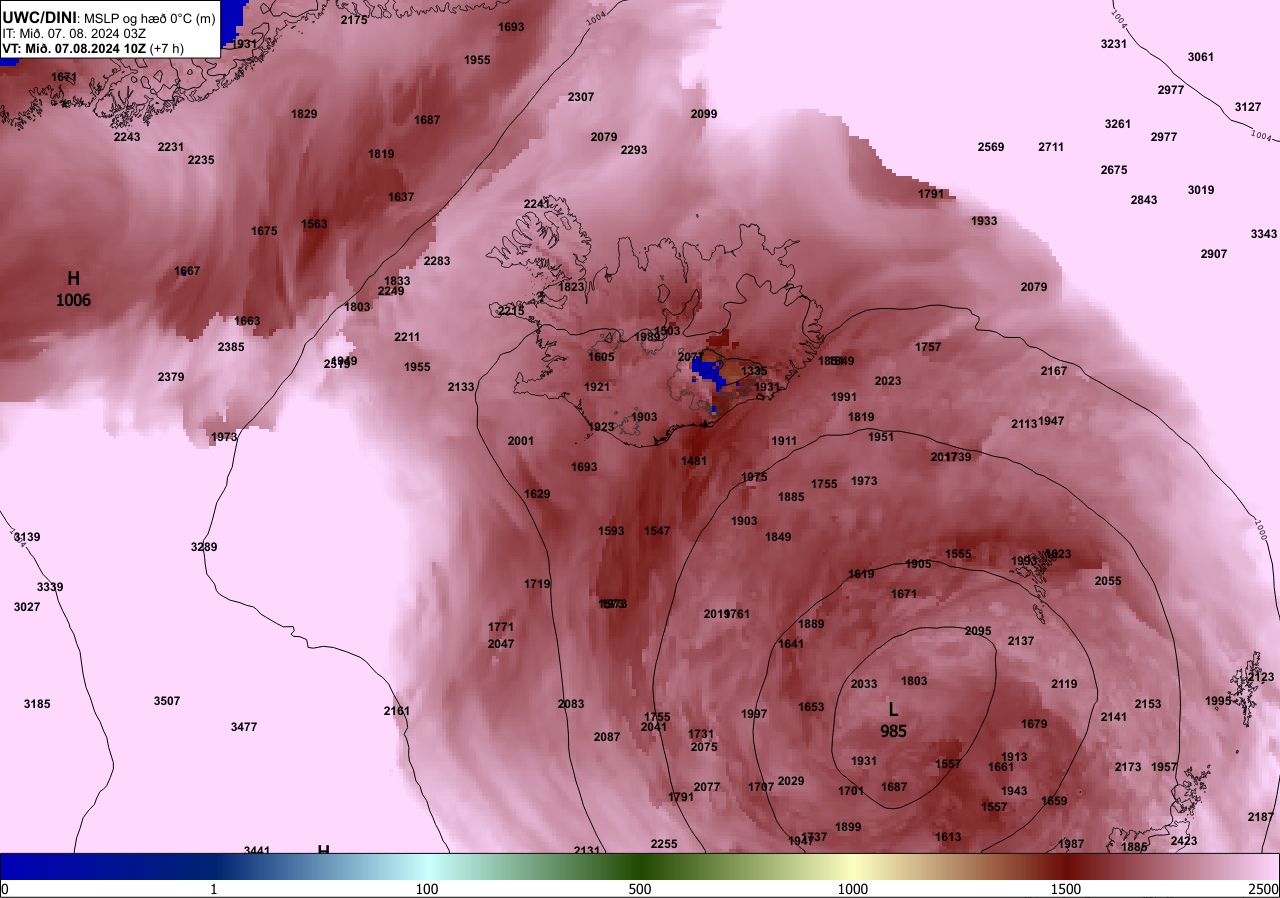This screenshot has height=898, width=1280.
Task: Click the value 1991
Action: [x=844, y=397]
